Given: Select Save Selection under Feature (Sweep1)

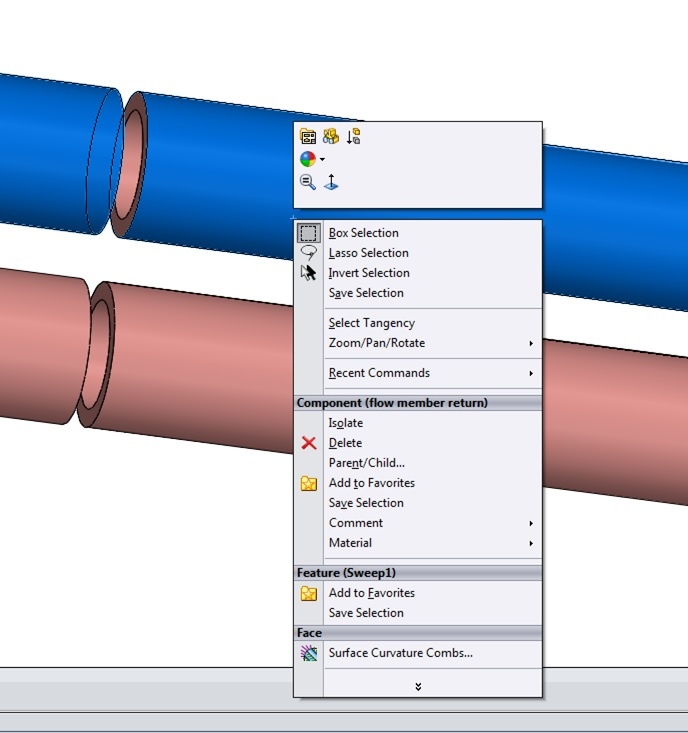Looking at the screenshot, I should click(366, 613).
